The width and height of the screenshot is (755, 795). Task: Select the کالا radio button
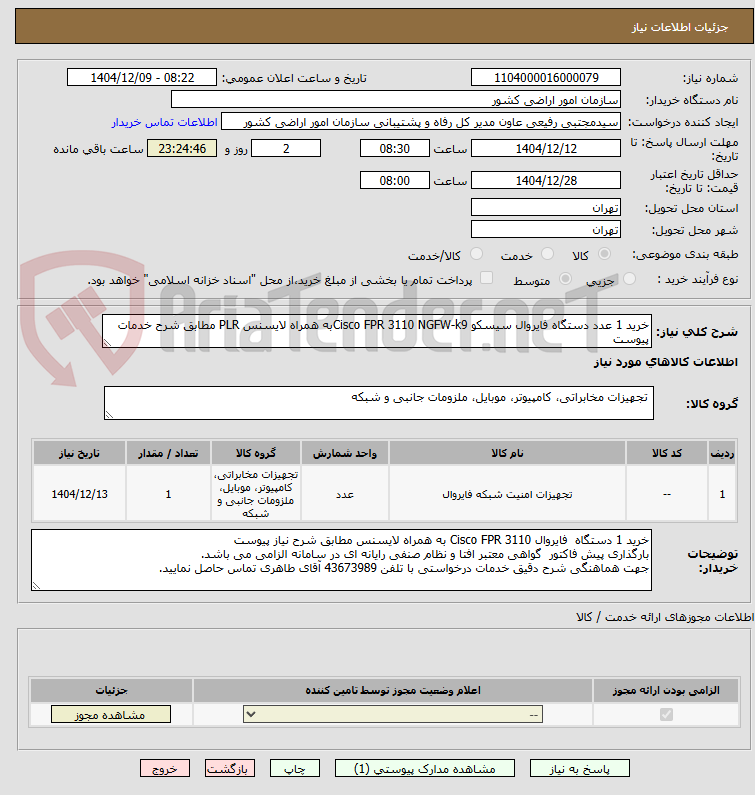[604, 254]
